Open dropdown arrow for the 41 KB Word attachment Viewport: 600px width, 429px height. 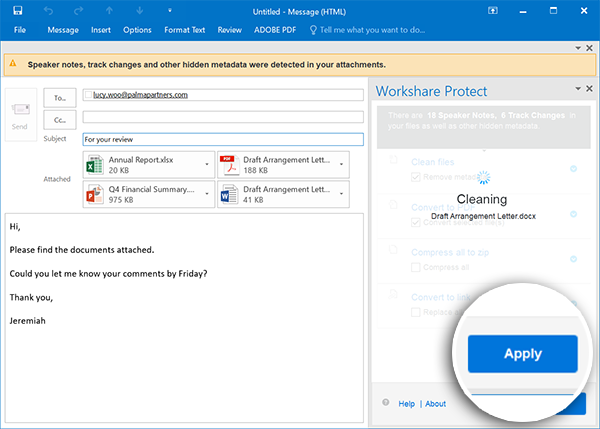(342, 194)
